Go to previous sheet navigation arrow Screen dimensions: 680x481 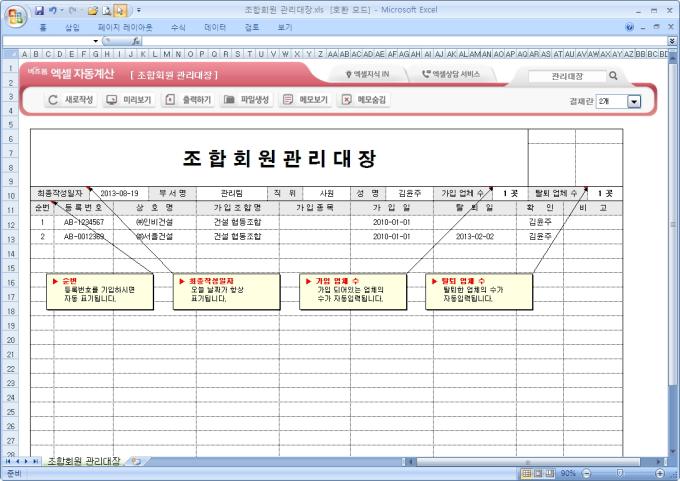(18, 461)
